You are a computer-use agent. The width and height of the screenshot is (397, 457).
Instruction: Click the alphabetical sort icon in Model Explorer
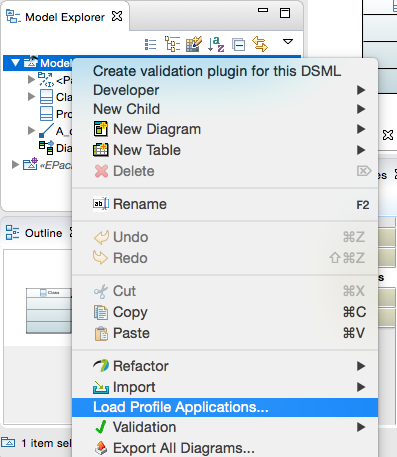pyautogui.click(x=216, y=44)
